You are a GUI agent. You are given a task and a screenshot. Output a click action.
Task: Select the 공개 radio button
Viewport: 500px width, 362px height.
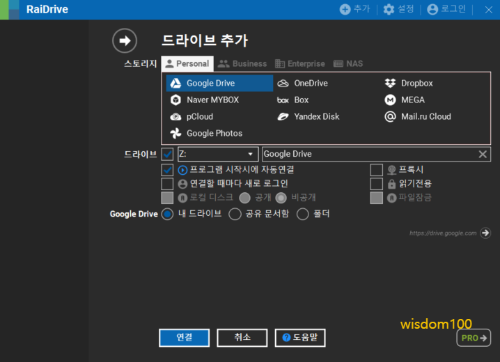(x=245, y=198)
